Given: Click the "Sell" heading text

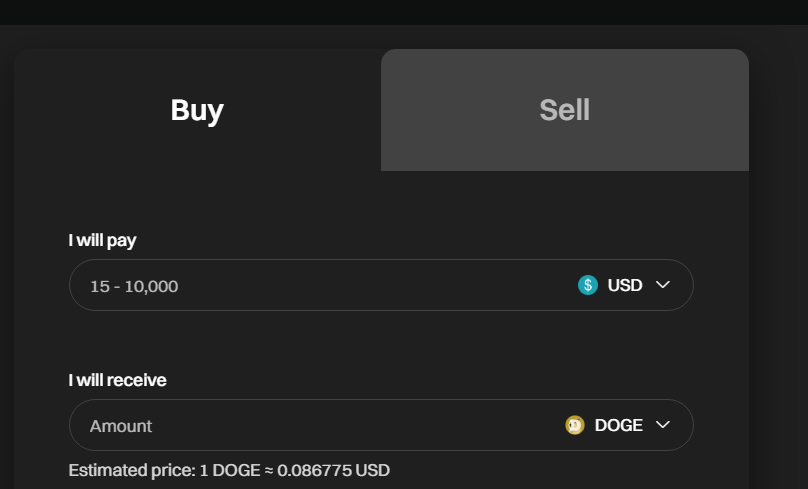Looking at the screenshot, I should 564,110.
